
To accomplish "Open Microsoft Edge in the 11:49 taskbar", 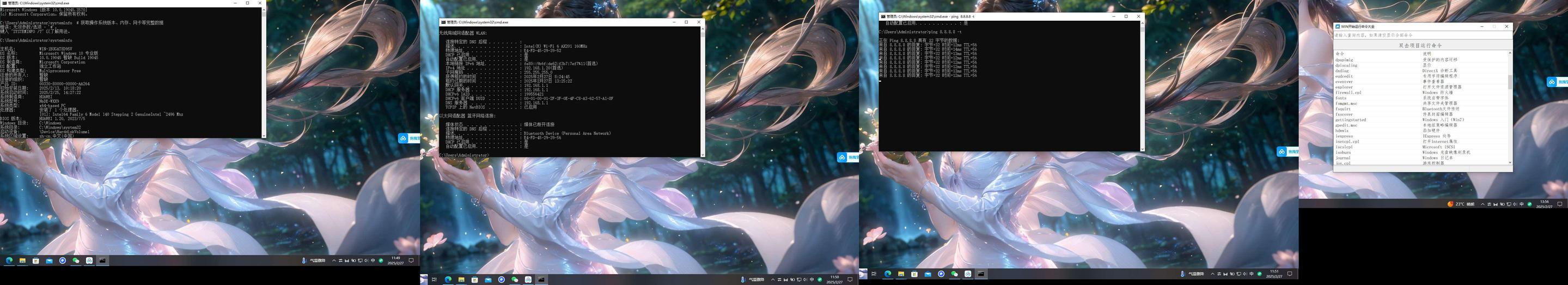I will 9,260.
